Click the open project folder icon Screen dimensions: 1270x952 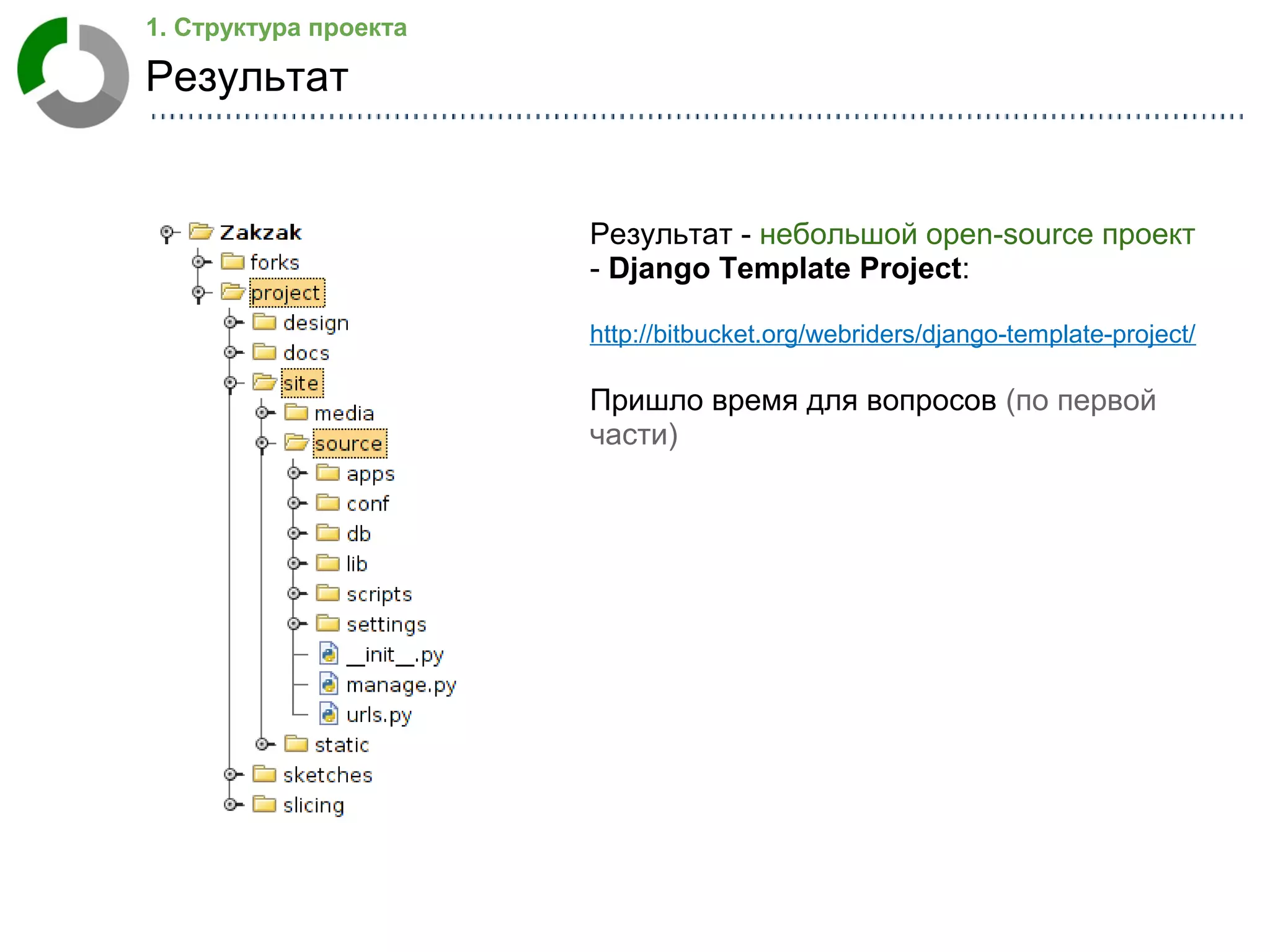pyautogui.click(x=233, y=292)
